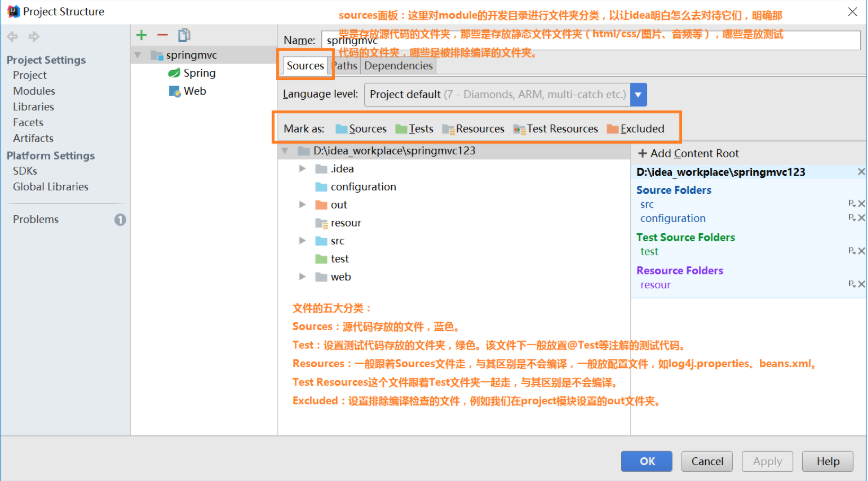
Task: Open Project settings section
Action: (30, 75)
